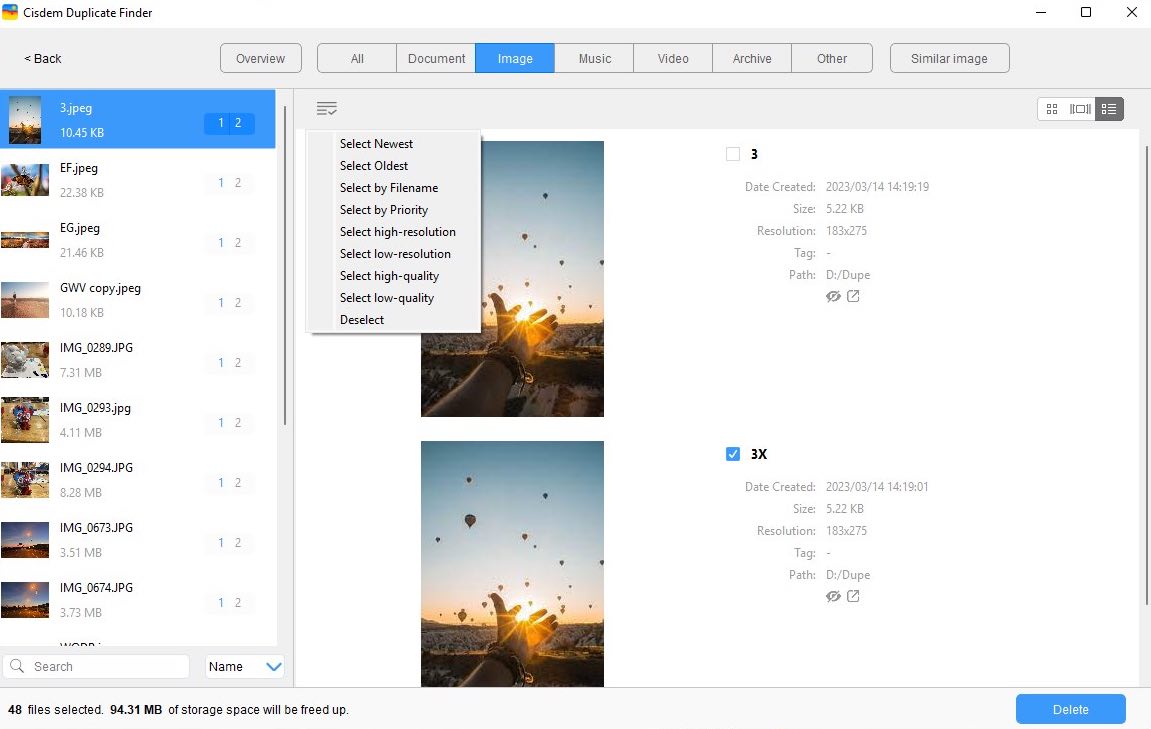The image size is (1151, 729).
Task: Click the 94.31 MB freed space text
Action: (x=136, y=709)
